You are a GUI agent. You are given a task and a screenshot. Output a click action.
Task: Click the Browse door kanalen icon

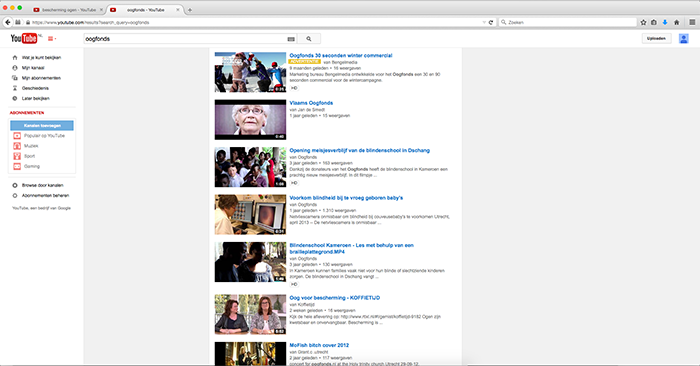[15, 185]
